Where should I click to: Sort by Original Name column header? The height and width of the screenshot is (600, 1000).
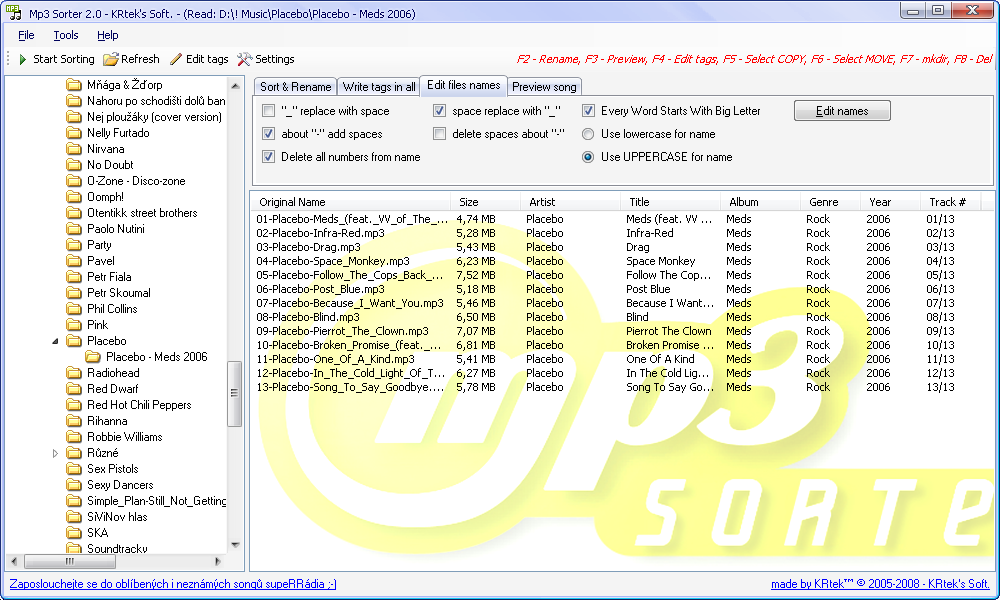pyautogui.click(x=351, y=202)
